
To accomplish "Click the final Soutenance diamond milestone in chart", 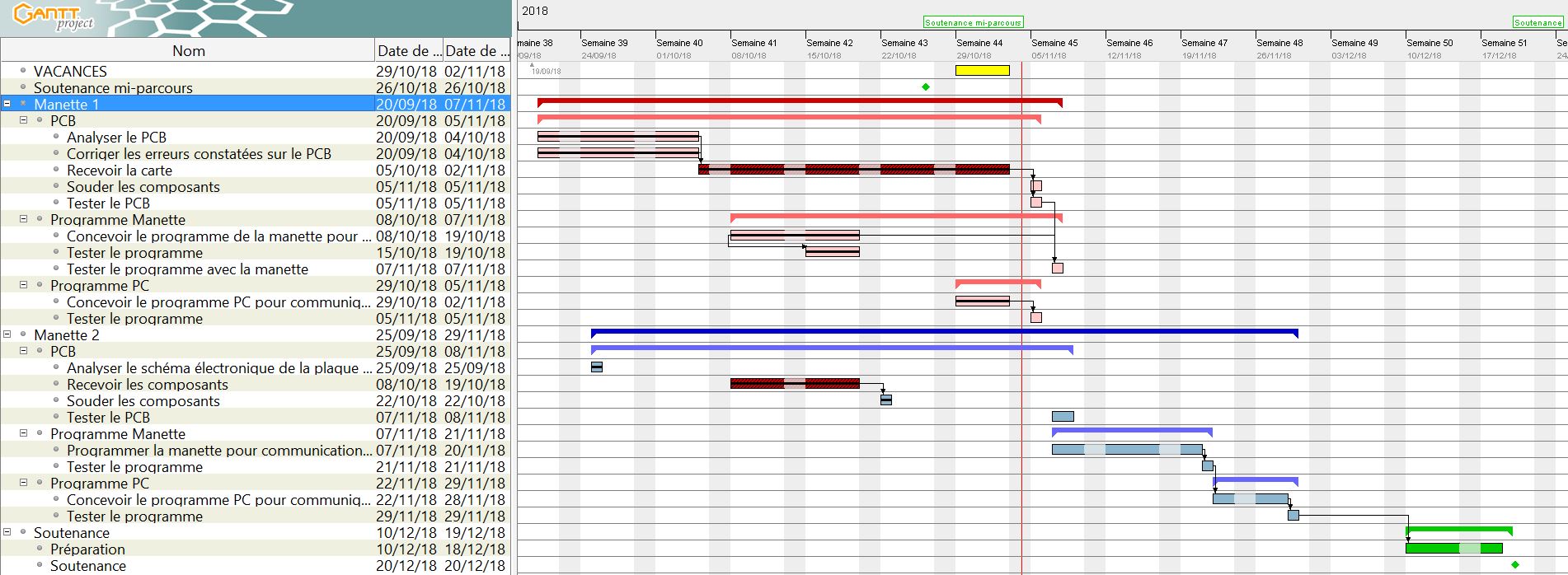I will (1515, 565).
